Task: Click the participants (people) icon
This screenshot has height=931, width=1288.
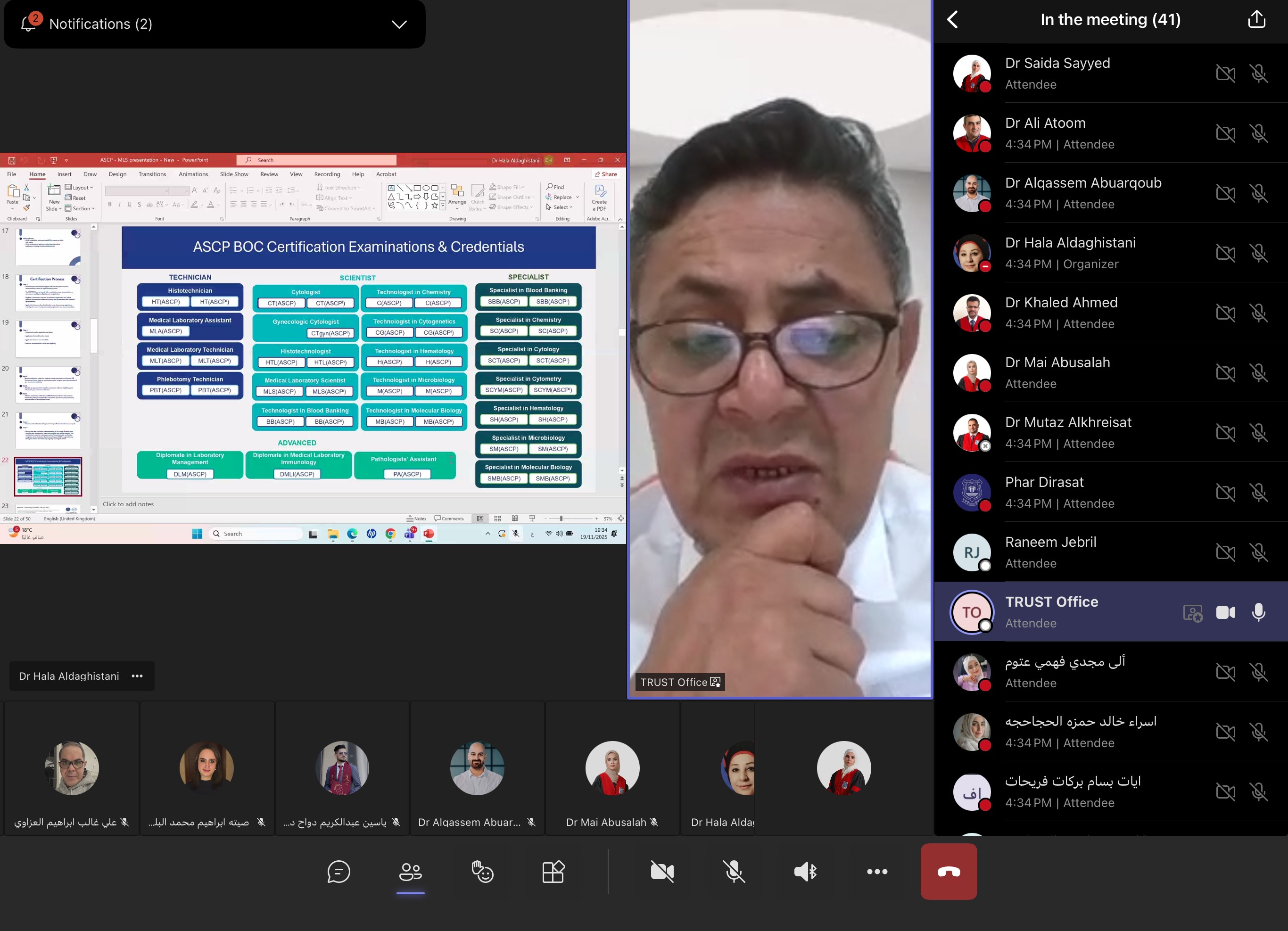Action: point(410,872)
